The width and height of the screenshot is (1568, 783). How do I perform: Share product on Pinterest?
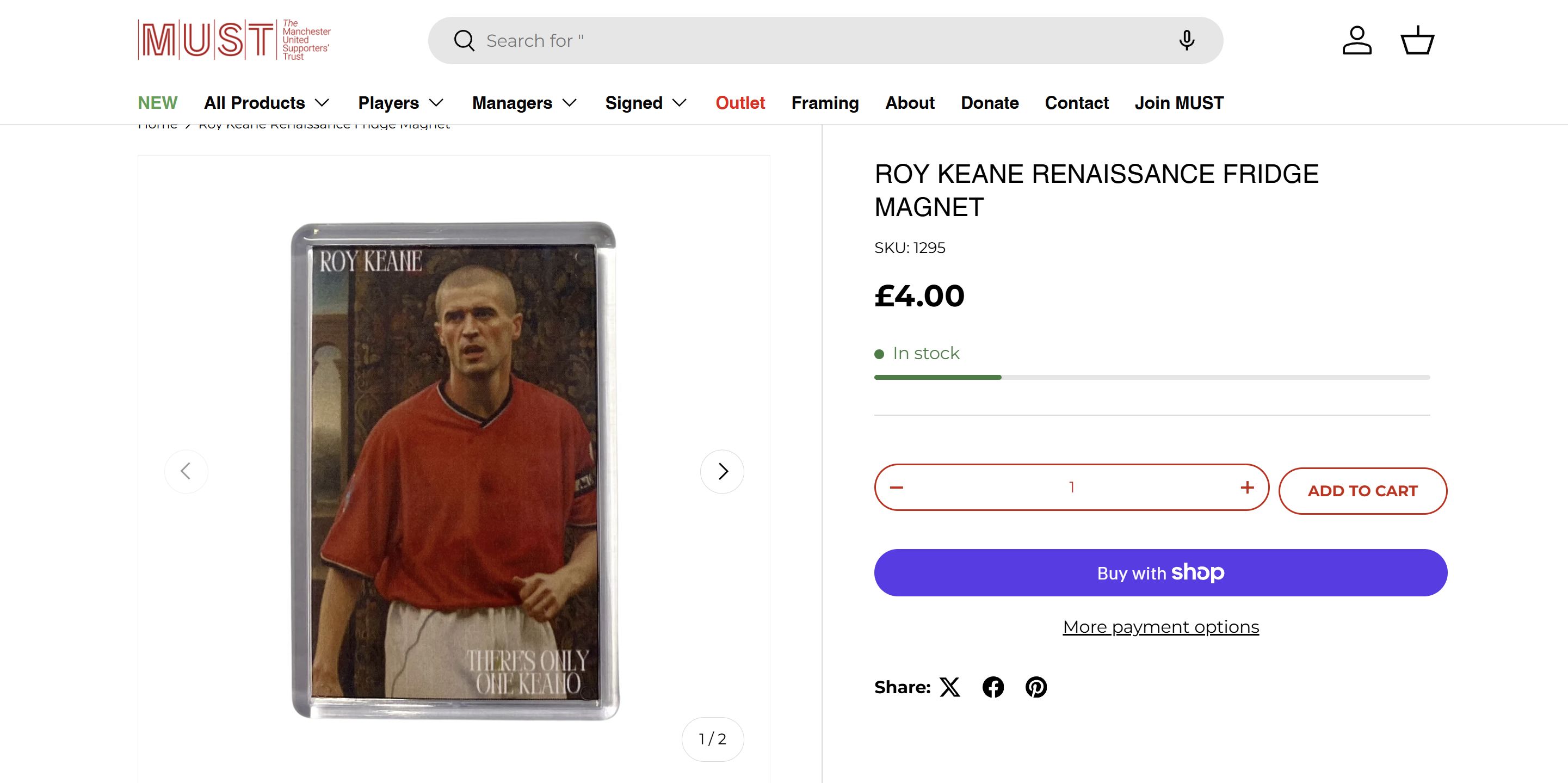click(x=1036, y=687)
